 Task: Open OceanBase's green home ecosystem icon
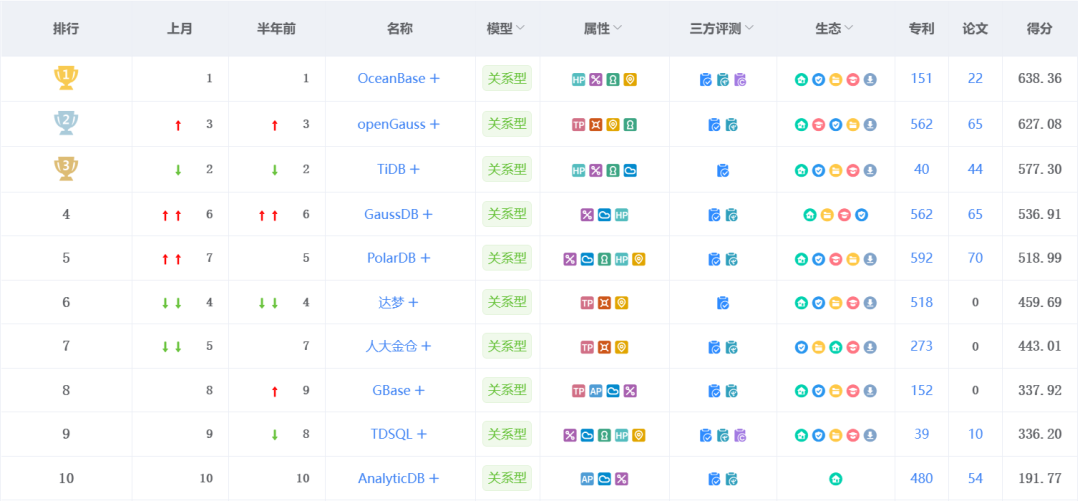tap(801, 80)
